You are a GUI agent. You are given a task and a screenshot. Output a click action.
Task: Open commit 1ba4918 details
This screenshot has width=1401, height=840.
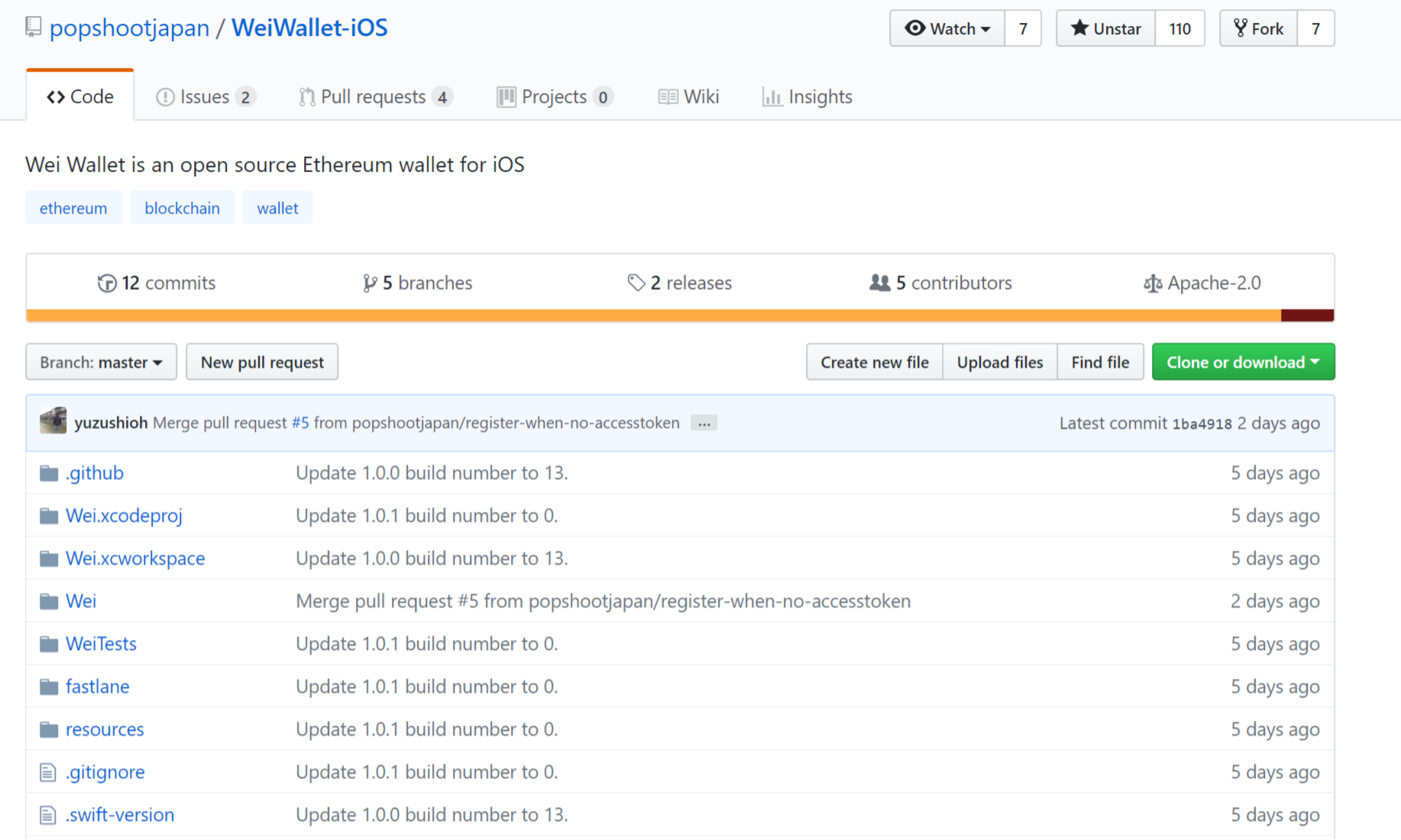[x=1201, y=423]
